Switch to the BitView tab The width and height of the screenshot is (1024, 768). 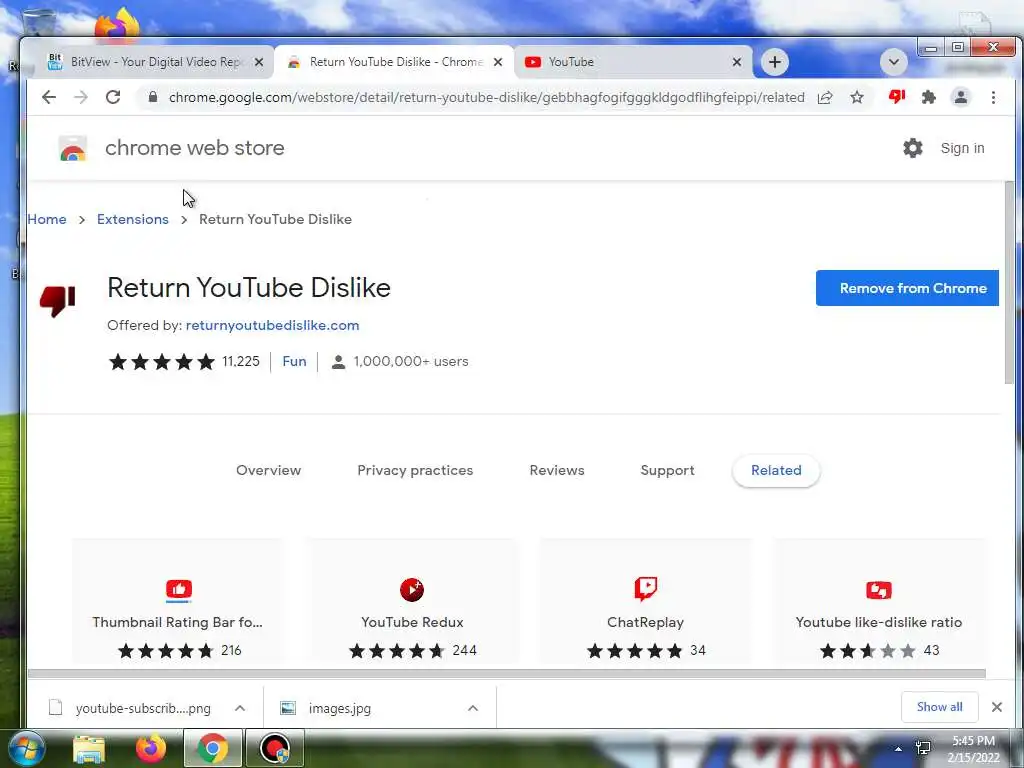tap(156, 62)
